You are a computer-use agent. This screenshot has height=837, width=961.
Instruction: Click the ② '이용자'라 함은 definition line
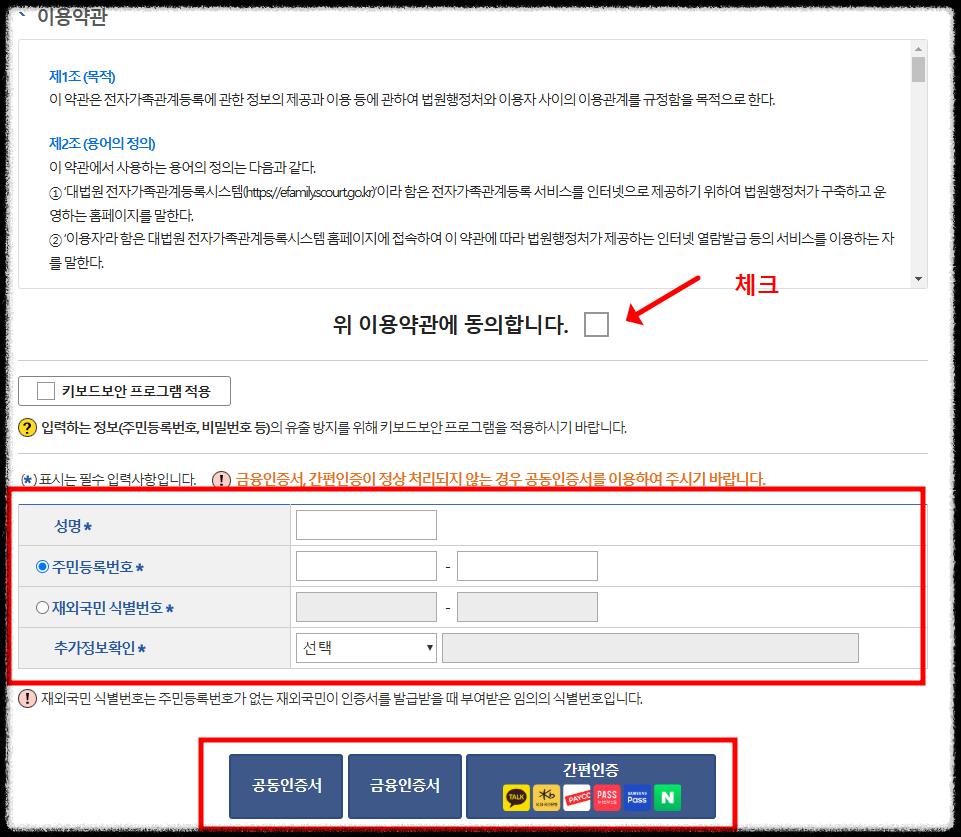click(x=471, y=251)
